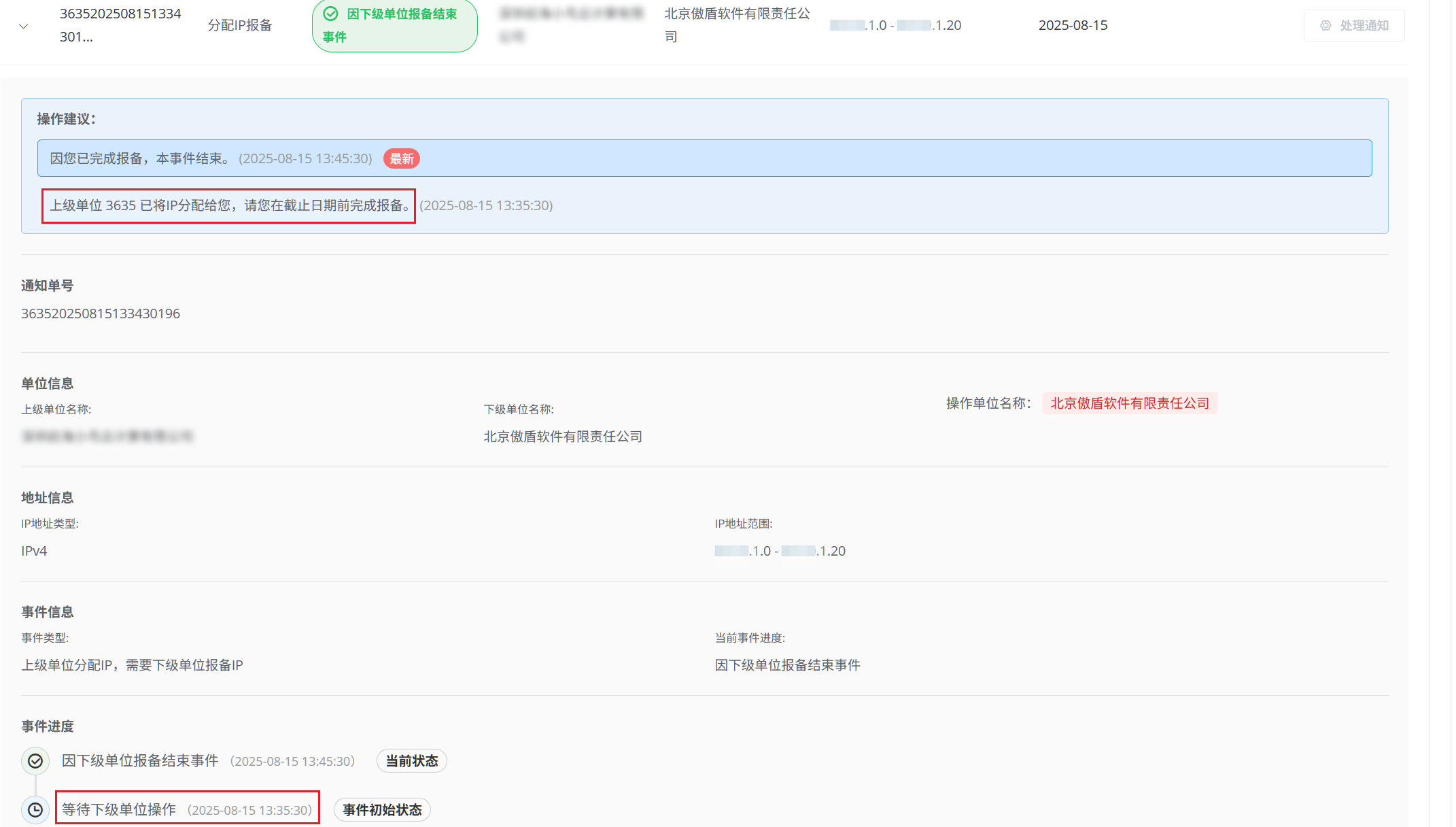Click the clock icon beside 等待下级单位操作
This screenshot has width=1456, height=827.
click(35, 810)
